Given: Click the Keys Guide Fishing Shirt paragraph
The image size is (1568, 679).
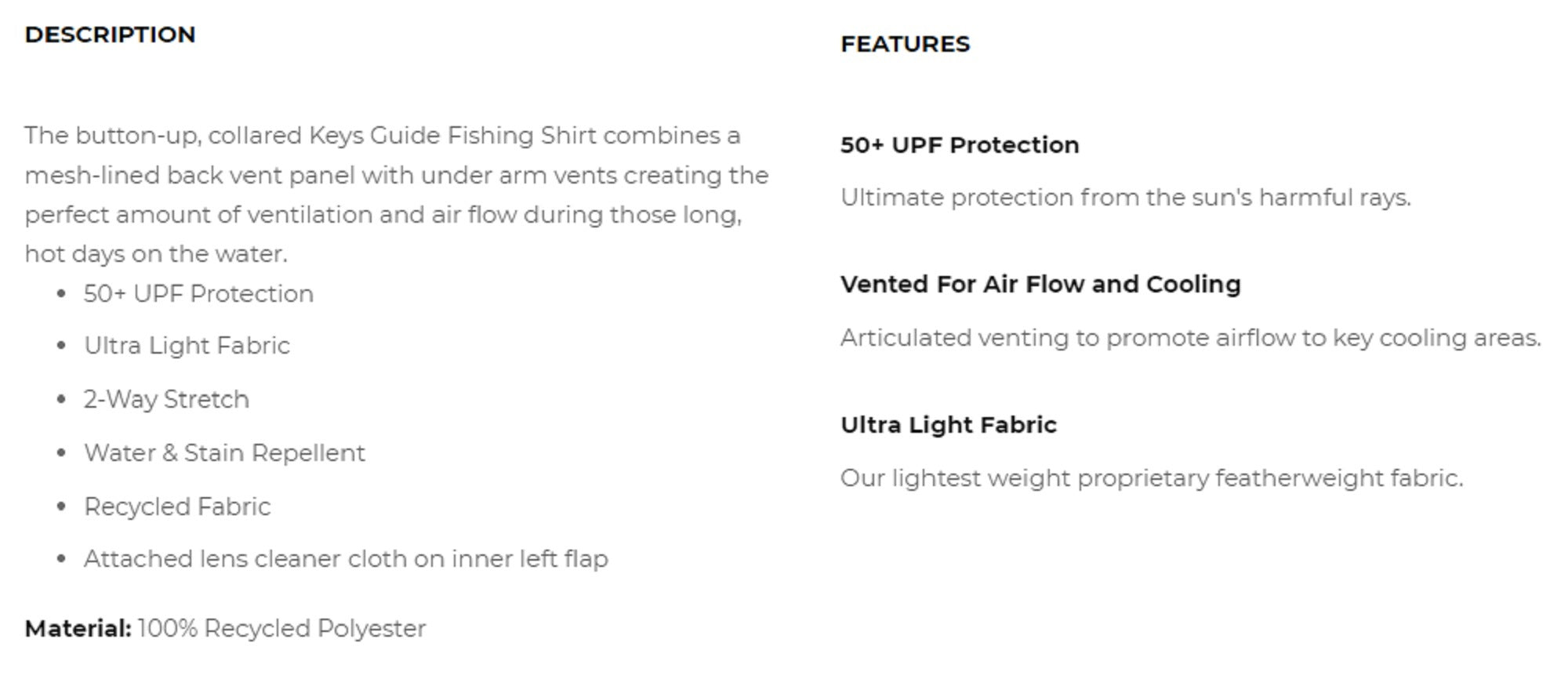Looking at the screenshot, I should (x=396, y=175).
